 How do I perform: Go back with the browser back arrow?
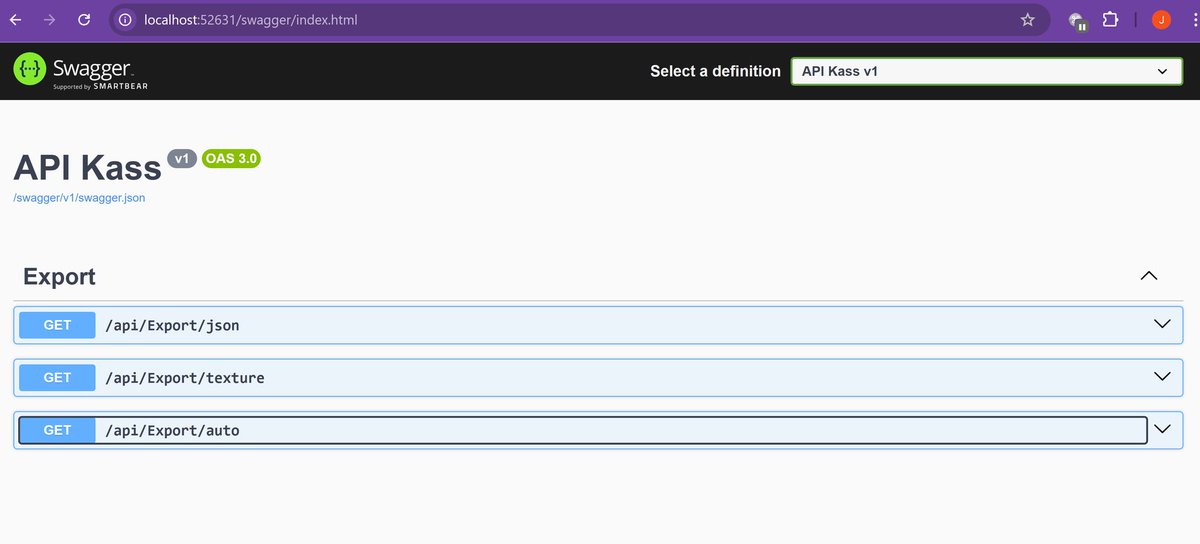point(16,20)
